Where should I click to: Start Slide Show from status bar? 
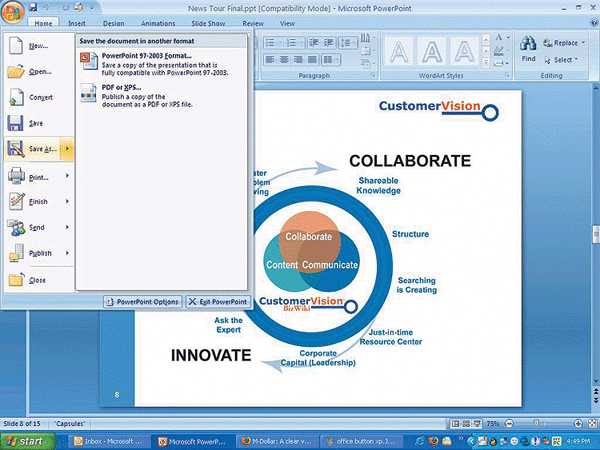(477, 423)
